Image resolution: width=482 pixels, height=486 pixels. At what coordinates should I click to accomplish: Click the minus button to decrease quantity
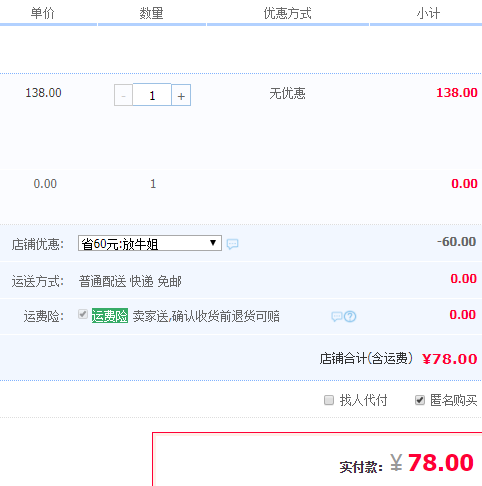pyautogui.click(x=123, y=95)
